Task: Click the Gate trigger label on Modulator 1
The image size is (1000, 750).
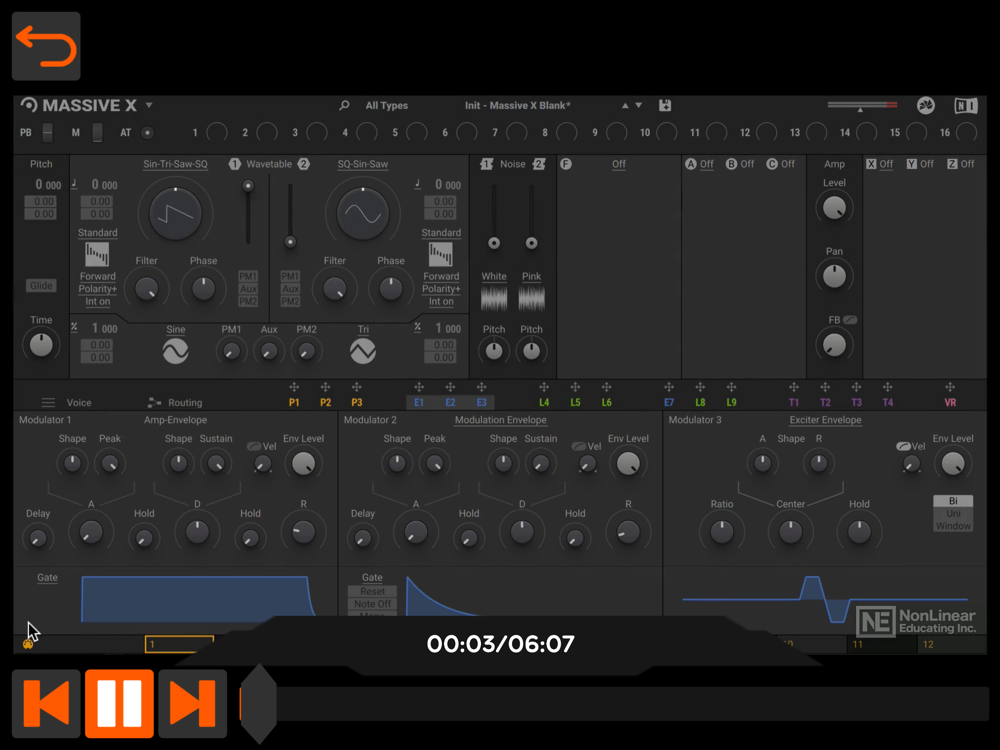Action: (47, 577)
